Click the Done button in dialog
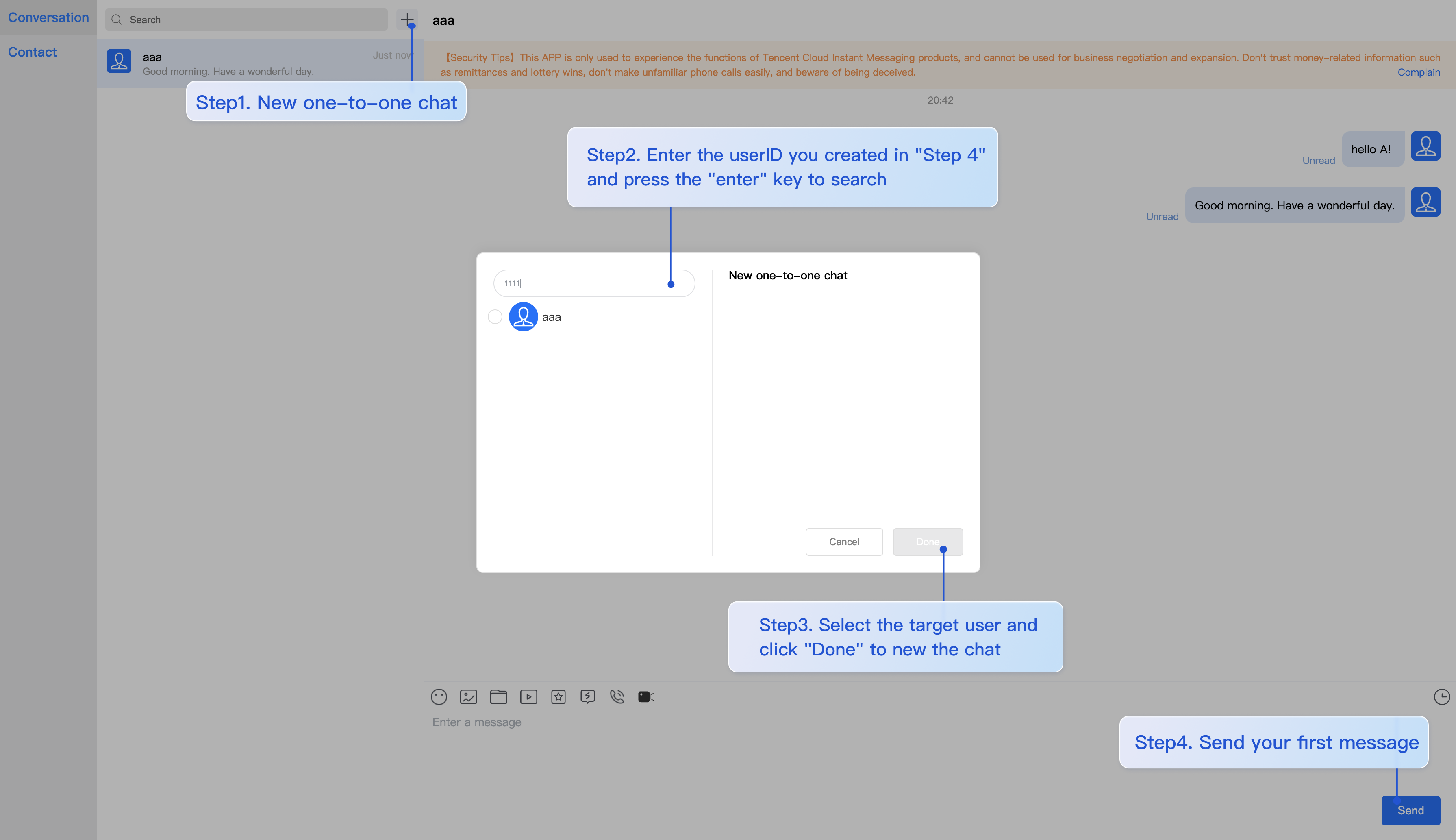This screenshot has height=840, width=1456. (927, 542)
